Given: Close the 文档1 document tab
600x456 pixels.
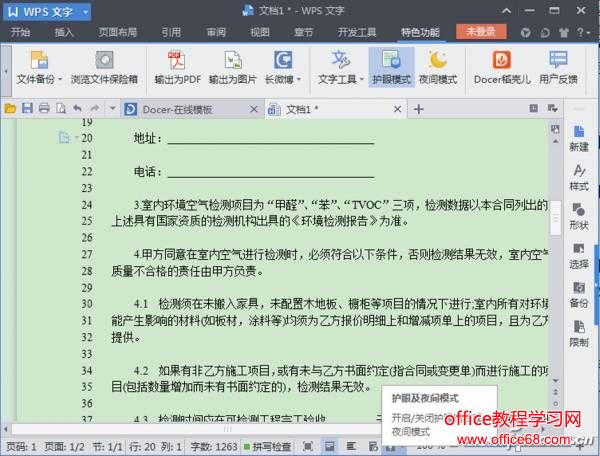Looking at the screenshot, I should click(x=398, y=109).
